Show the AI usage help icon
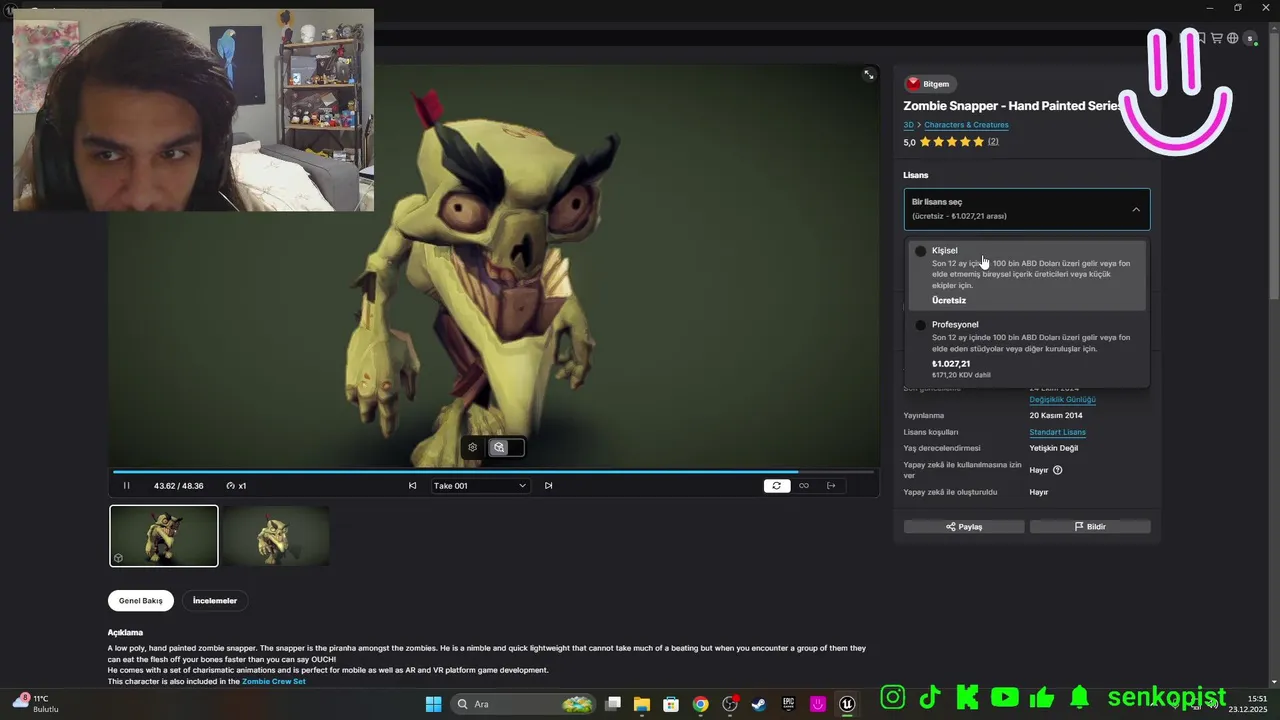Viewport: 1280px width, 720px height. pos(1058,470)
